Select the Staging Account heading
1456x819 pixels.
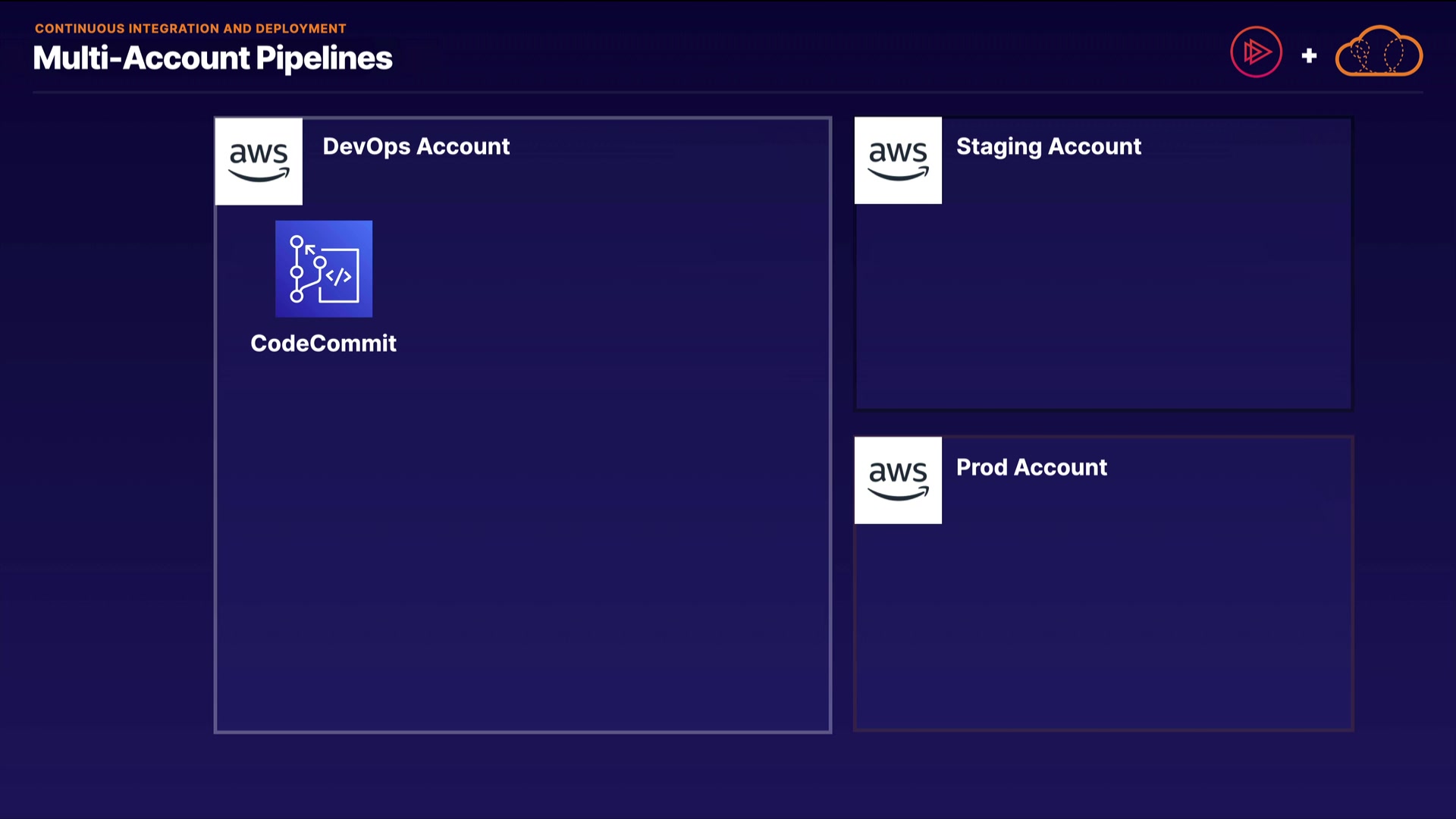coord(1048,146)
